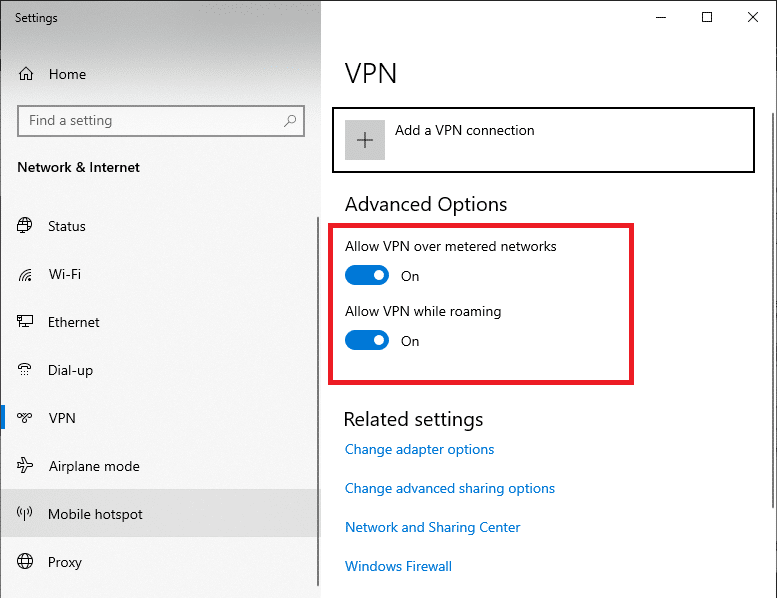The width and height of the screenshot is (777, 598).
Task: Click the Status globe icon
Action: (x=25, y=225)
